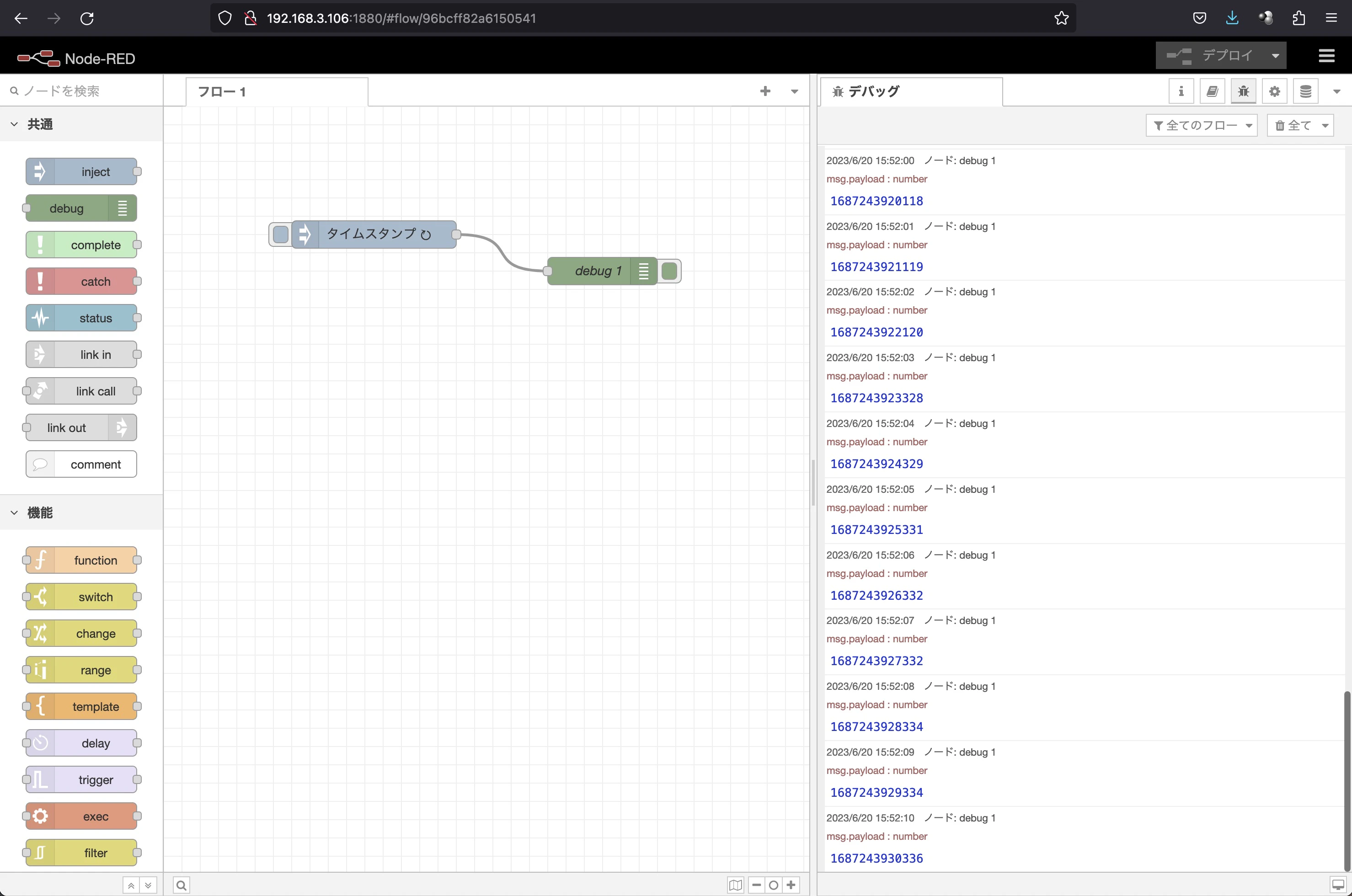This screenshot has height=896, width=1352.
Task: Select the link call palette node
Action: (x=81, y=391)
